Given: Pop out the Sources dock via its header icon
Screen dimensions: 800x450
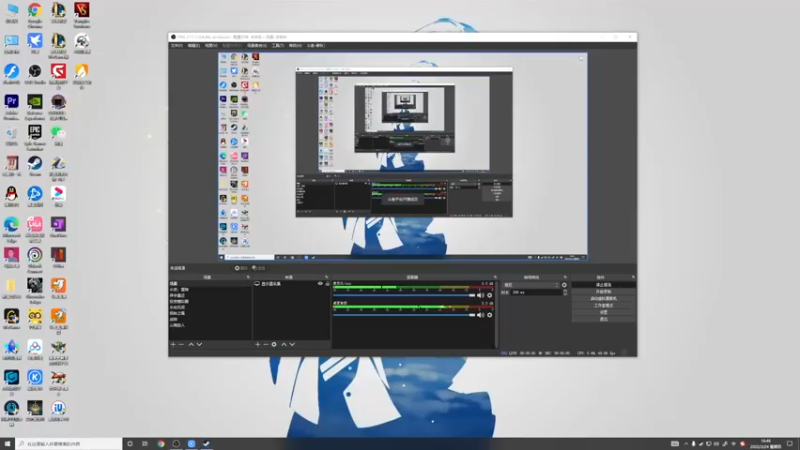Looking at the screenshot, I should click(327, 277).
